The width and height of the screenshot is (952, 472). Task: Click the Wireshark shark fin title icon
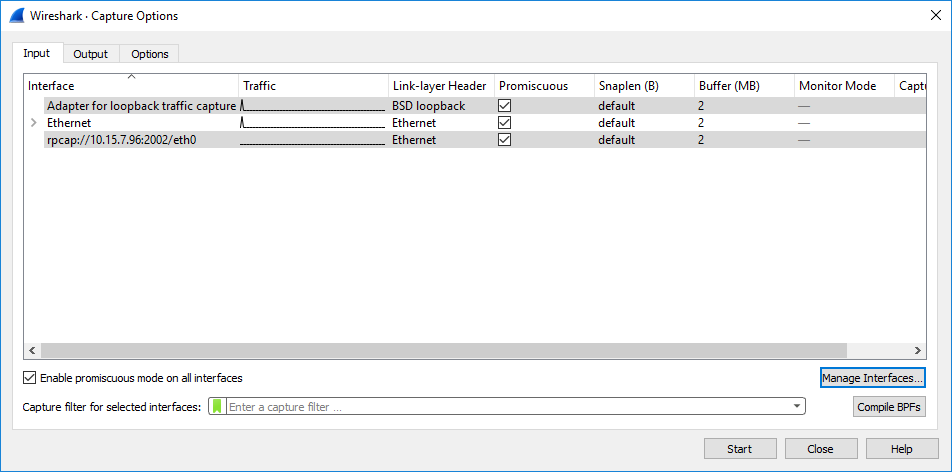pos(16,16)
